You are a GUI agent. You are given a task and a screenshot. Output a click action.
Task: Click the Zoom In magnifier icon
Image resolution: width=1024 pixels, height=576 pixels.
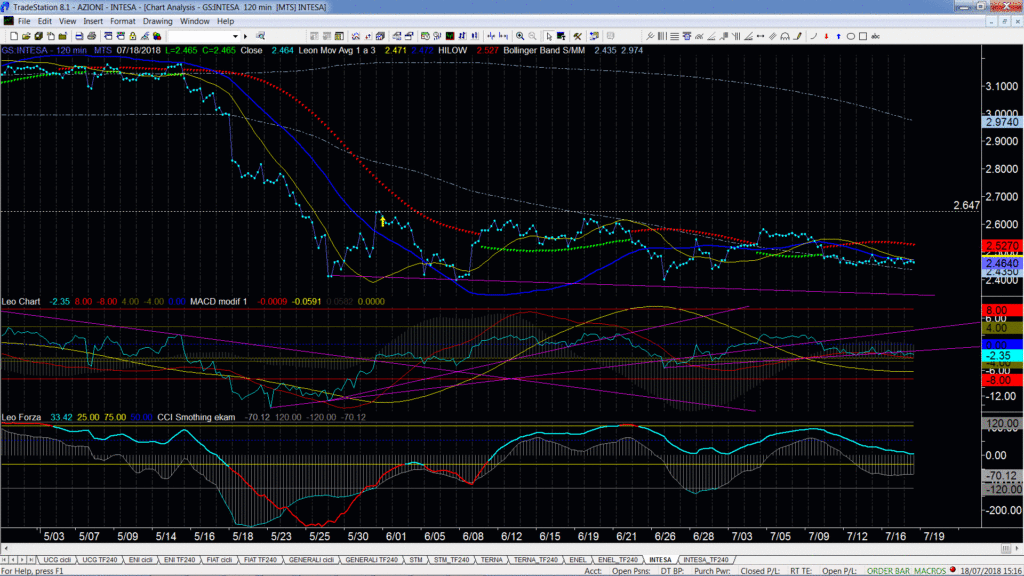(520, 37)
